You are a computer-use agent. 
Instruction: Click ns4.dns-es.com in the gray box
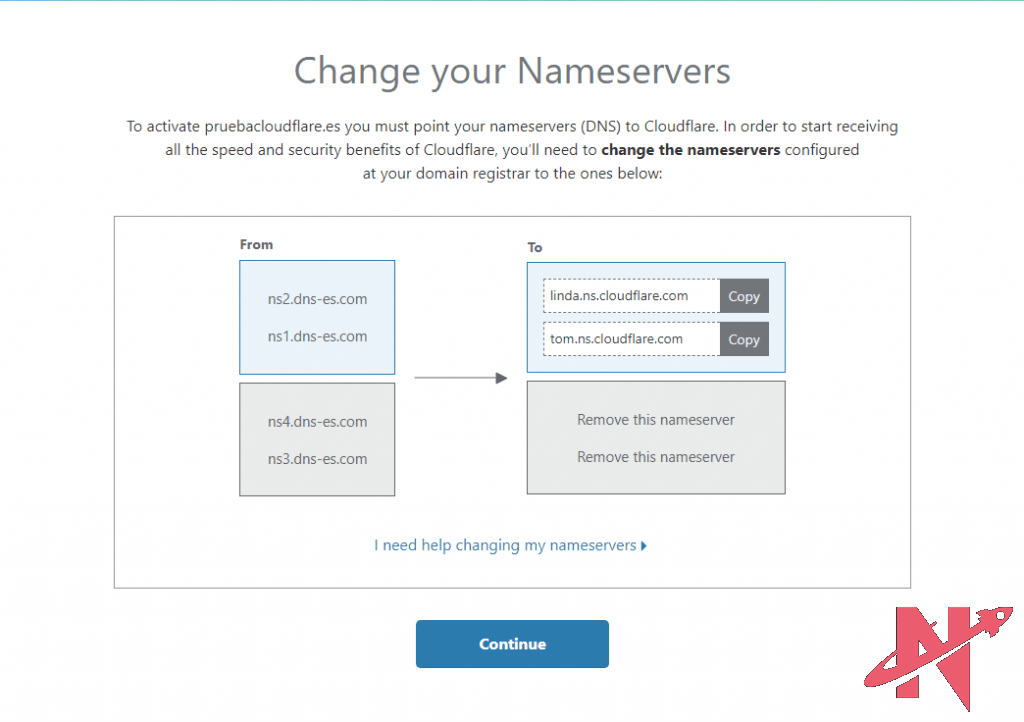point(317,422)
